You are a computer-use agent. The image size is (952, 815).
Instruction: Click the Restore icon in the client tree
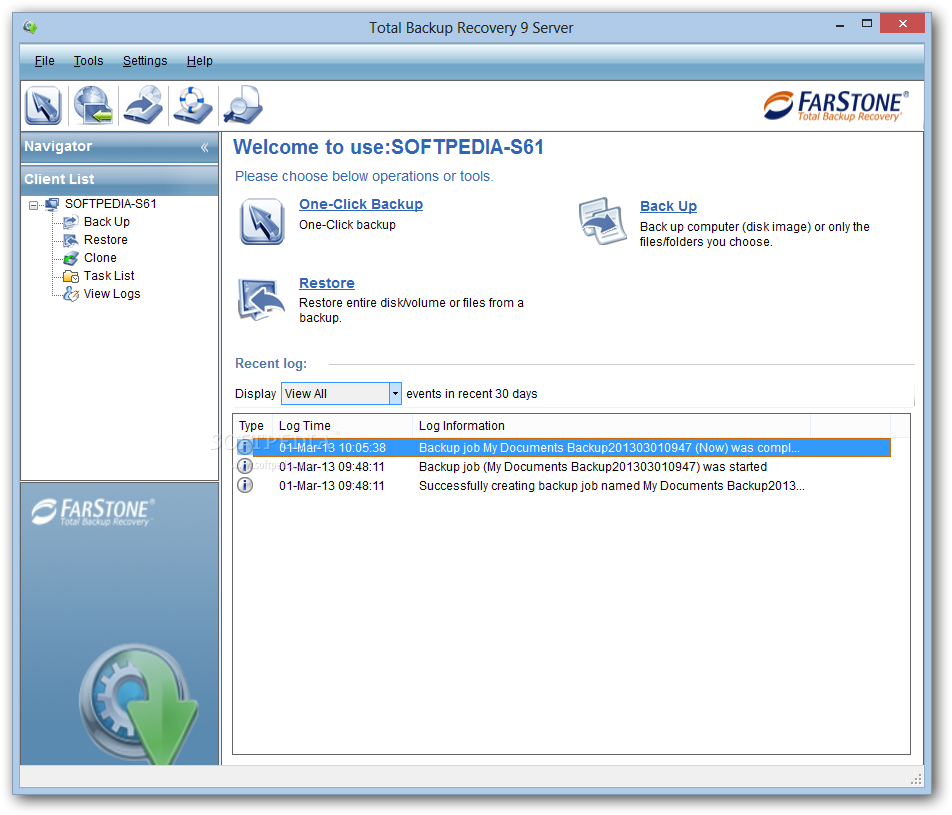(71, 240)
